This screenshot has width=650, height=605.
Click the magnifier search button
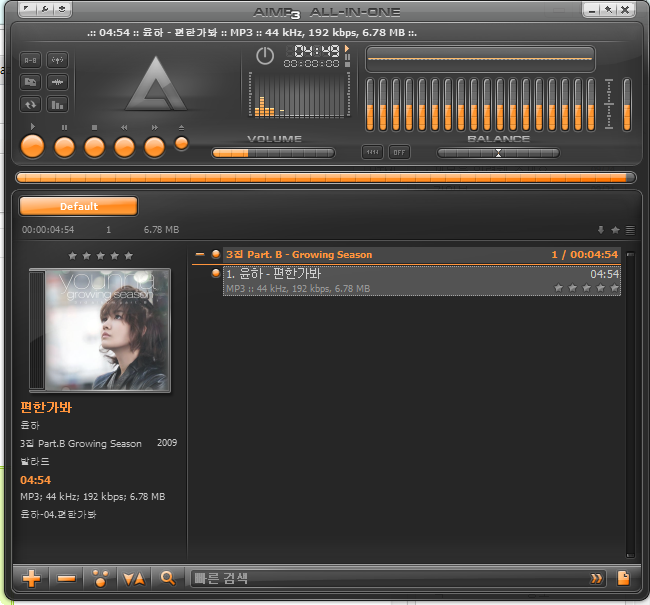click(x=167, y=578)
